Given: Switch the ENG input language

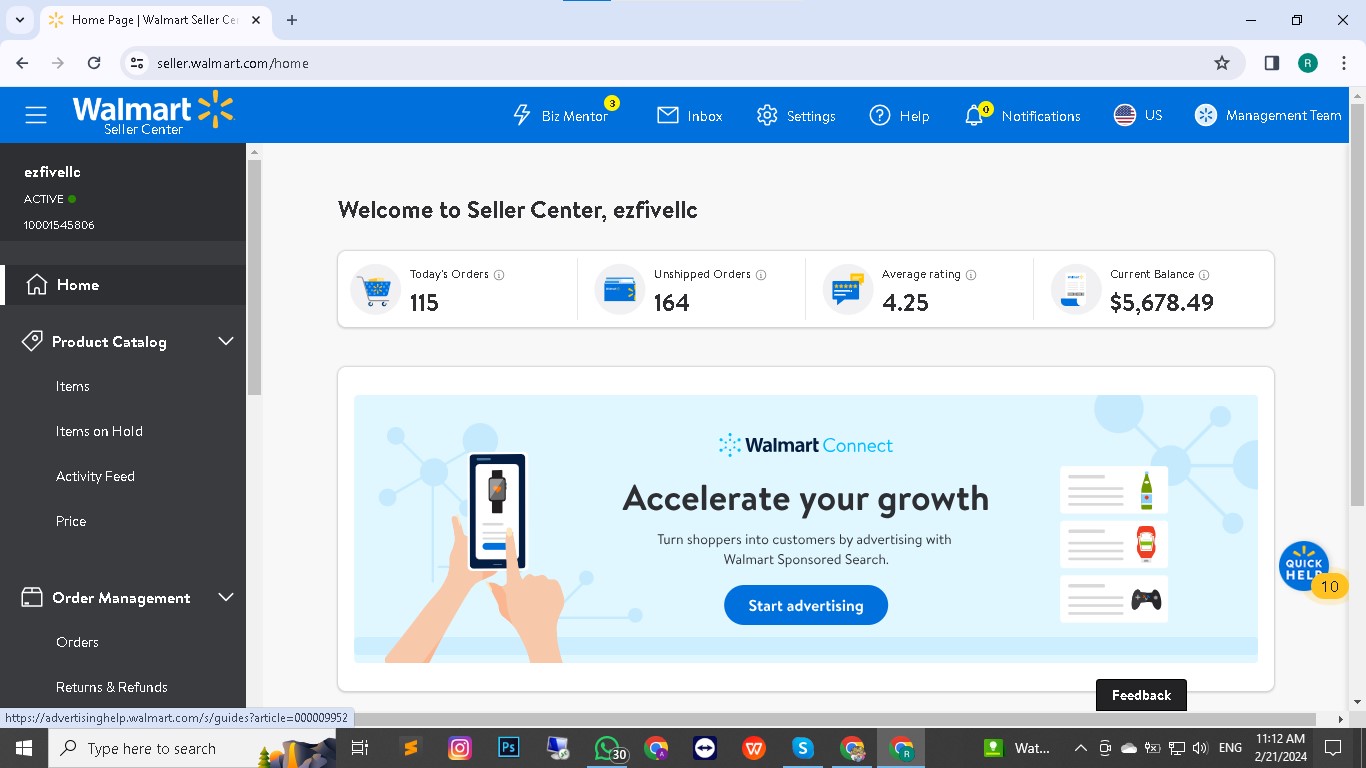Looking at the screenshot, I should [1230, 748].
